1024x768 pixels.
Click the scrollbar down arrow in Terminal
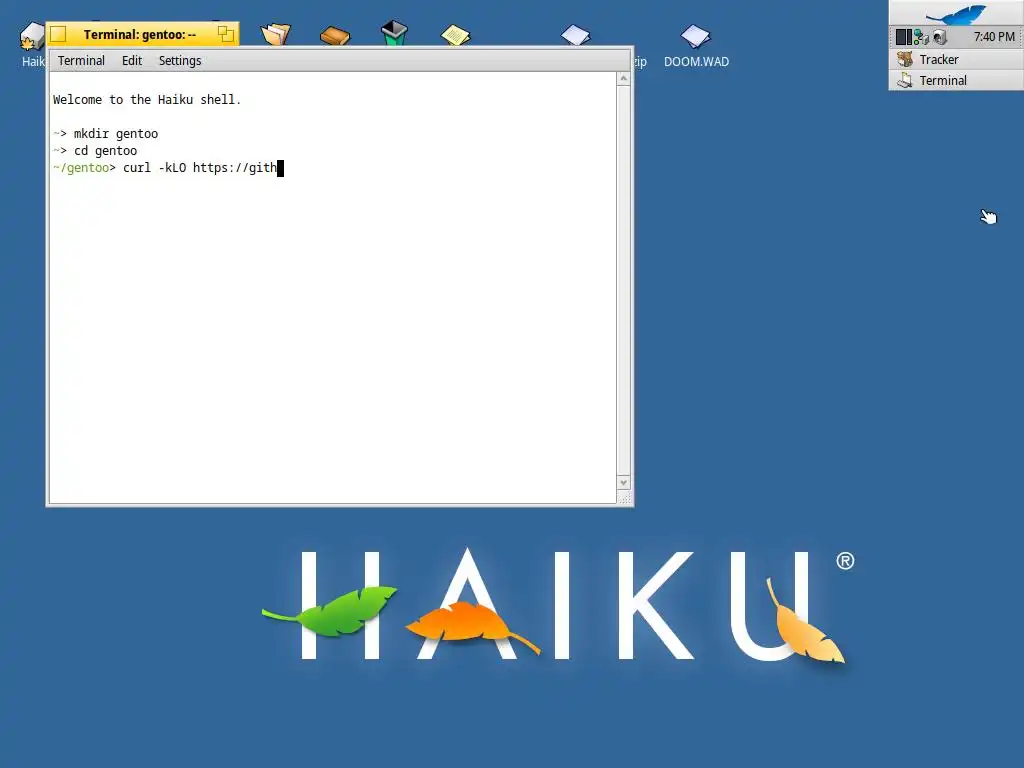tap(623, 483)
